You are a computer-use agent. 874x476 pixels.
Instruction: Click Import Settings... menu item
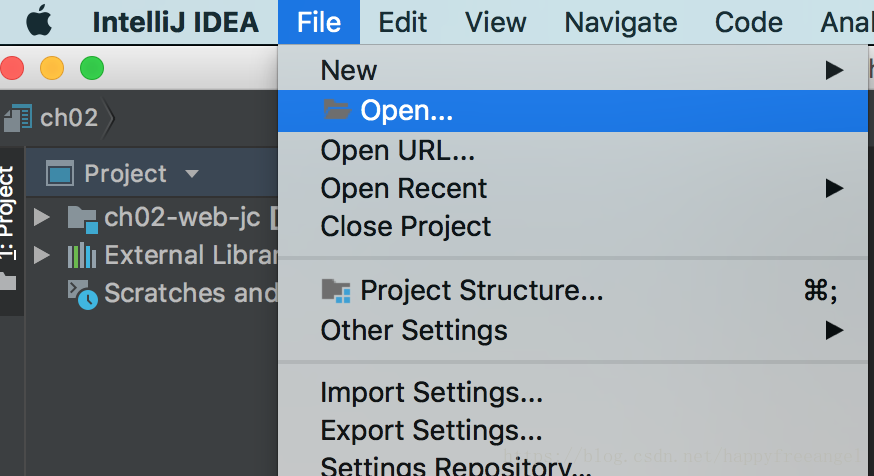click(x=431, y=392)
